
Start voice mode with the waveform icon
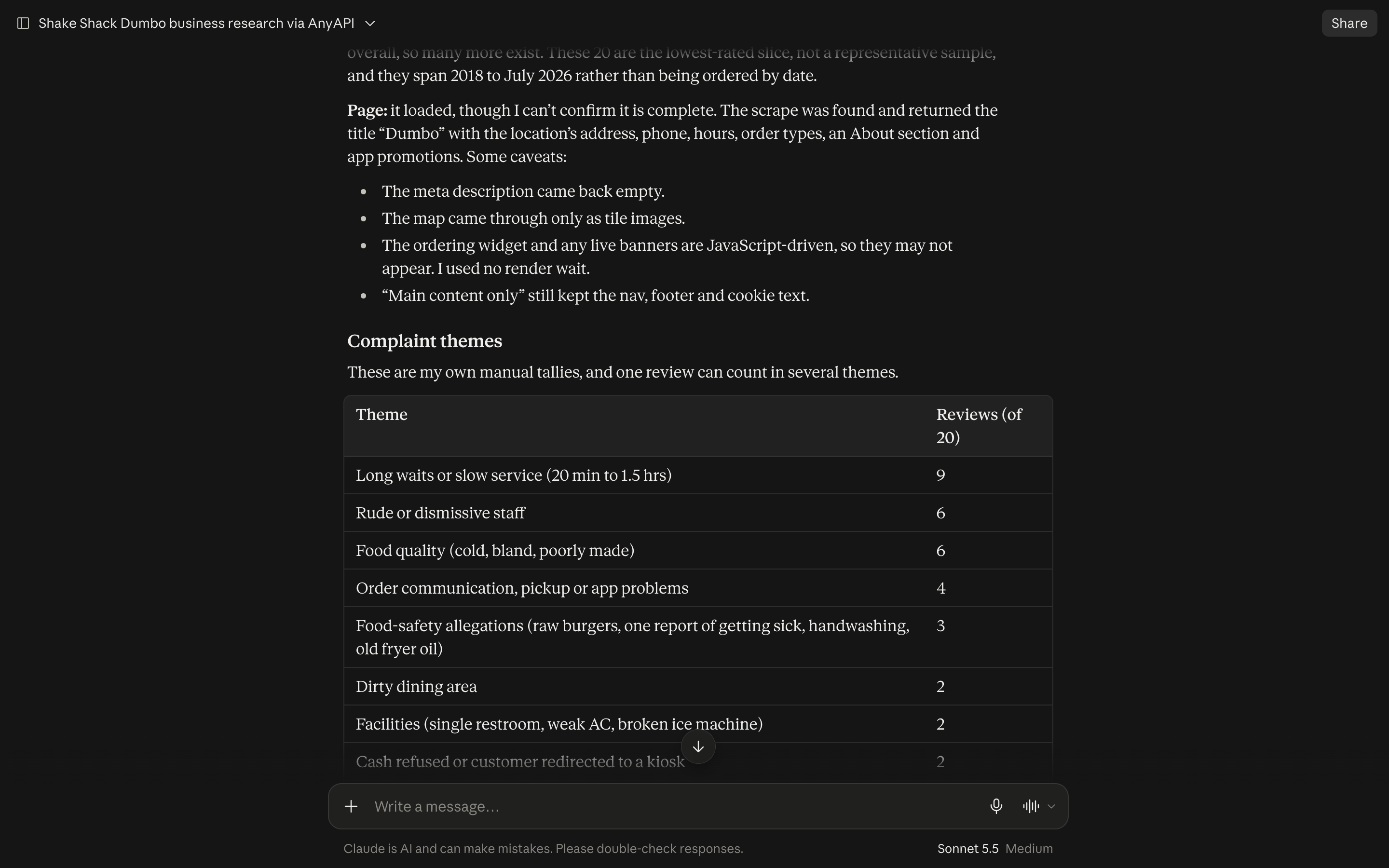[1031, 807]
